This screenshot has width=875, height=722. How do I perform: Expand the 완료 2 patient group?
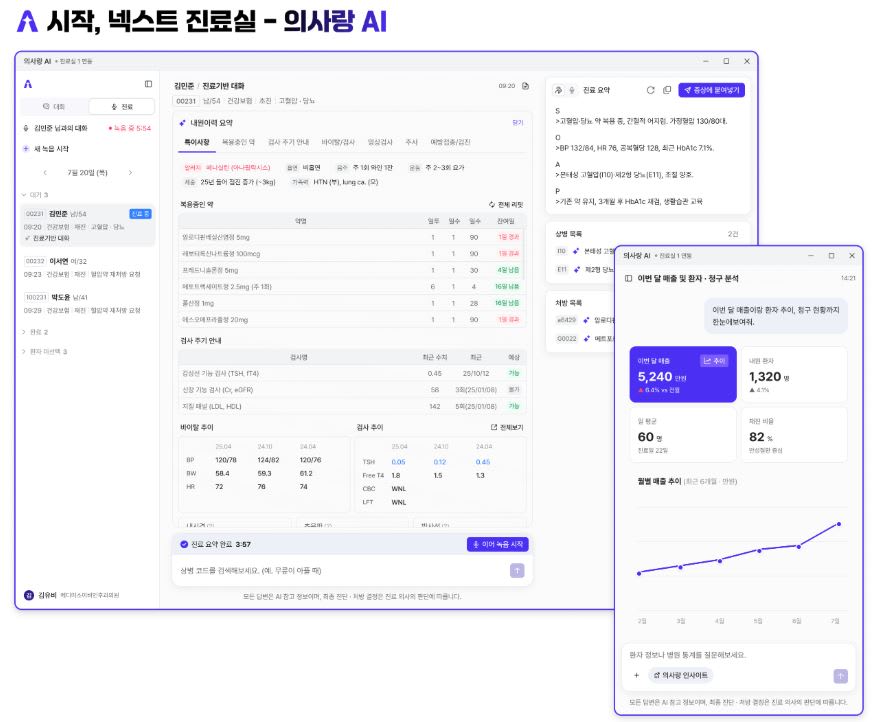click(35, 332)
